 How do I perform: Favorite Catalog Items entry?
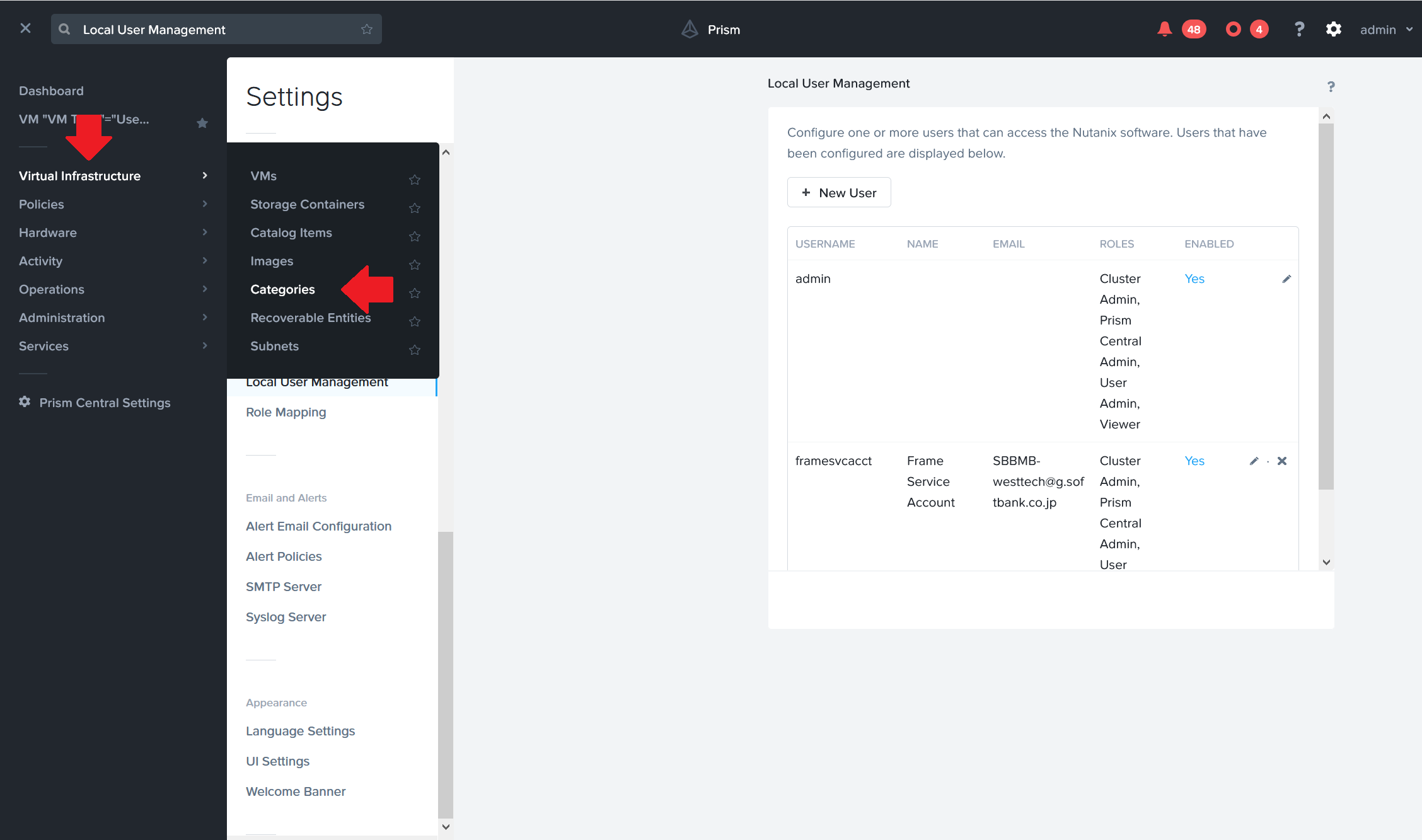pyautogui.click(x=414, y=236)
